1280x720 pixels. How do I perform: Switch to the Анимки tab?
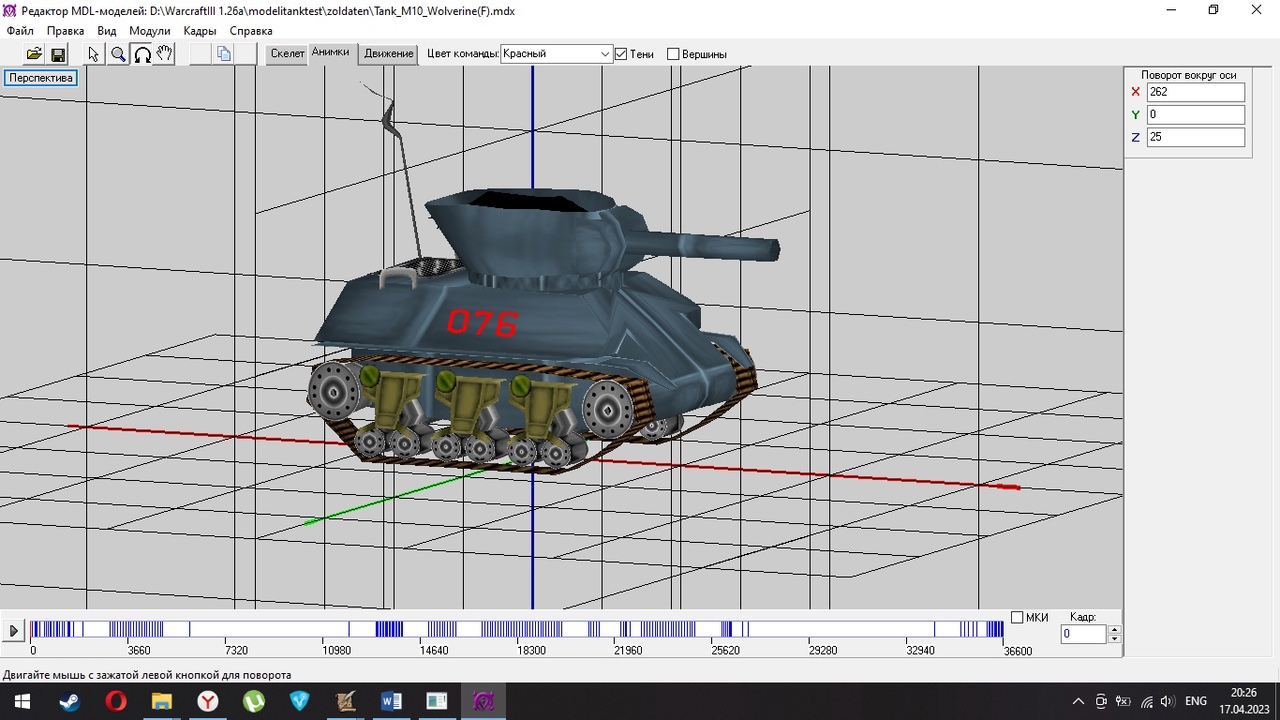coord(330,52)
